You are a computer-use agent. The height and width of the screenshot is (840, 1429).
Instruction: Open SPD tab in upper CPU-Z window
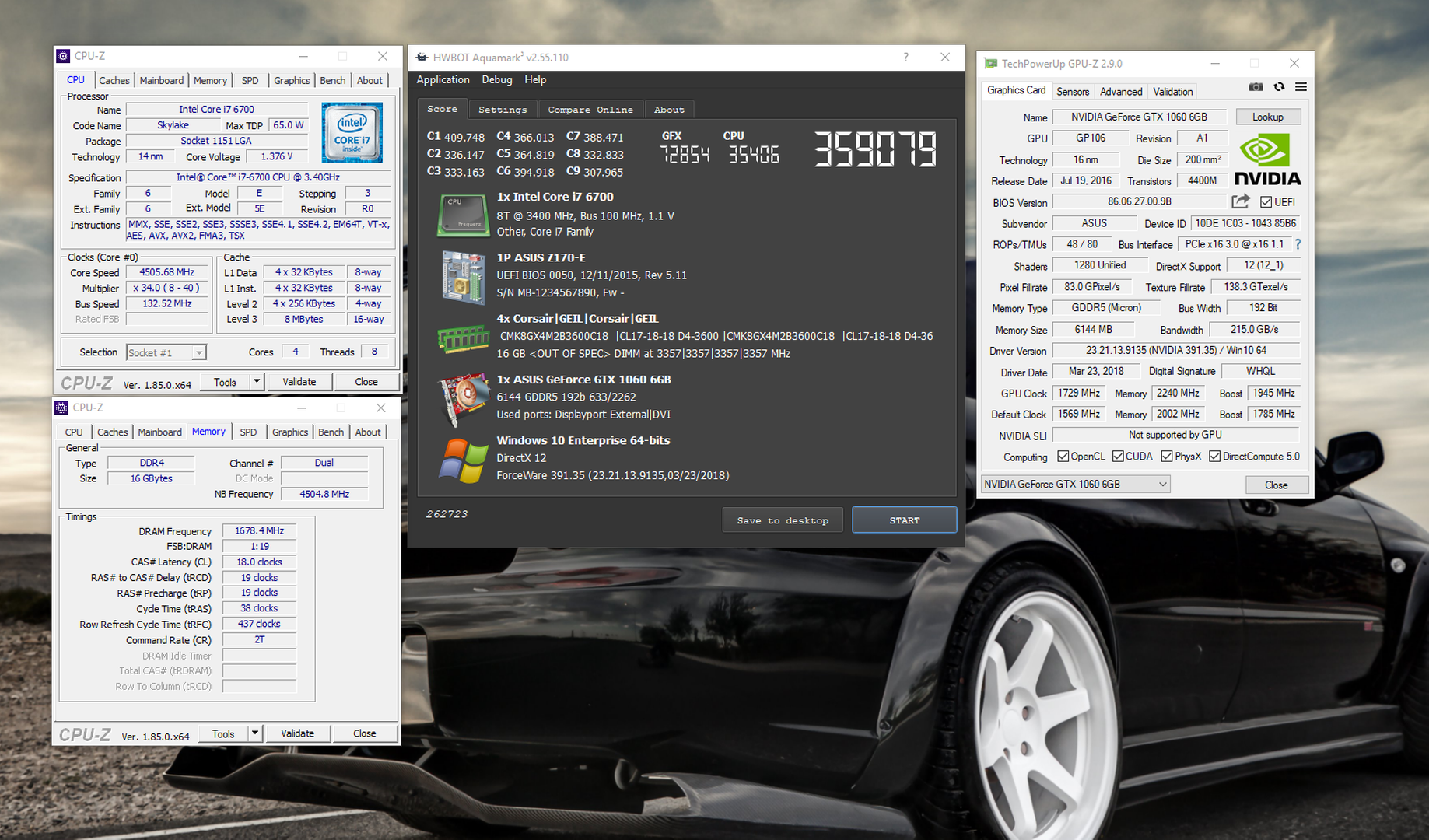(x=250, y=80)
